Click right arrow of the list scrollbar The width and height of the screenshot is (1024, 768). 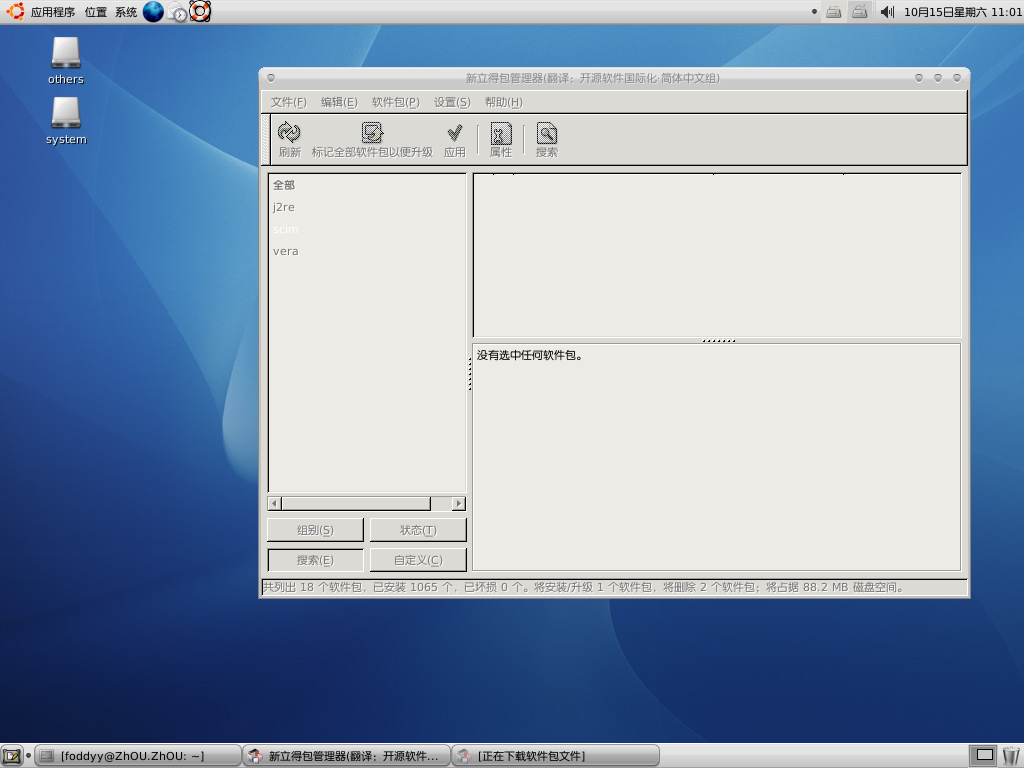point(458,504)
